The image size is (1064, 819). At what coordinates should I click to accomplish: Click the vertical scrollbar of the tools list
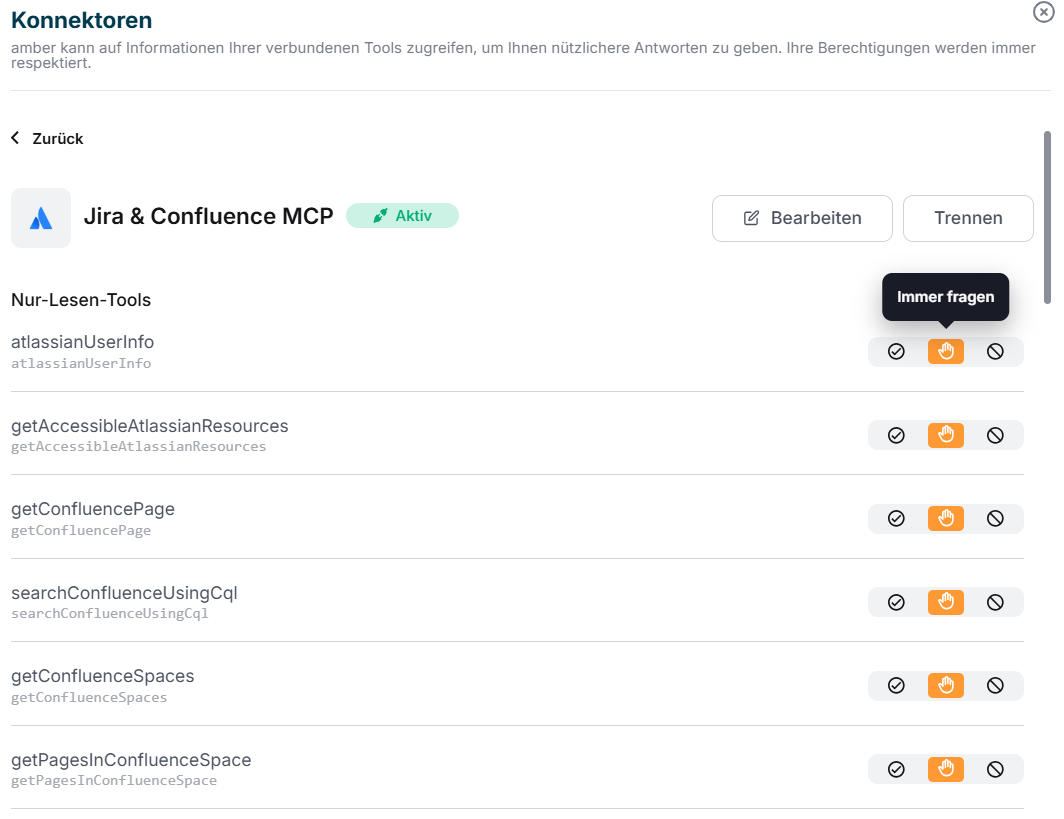click(x=1047, y=217)
